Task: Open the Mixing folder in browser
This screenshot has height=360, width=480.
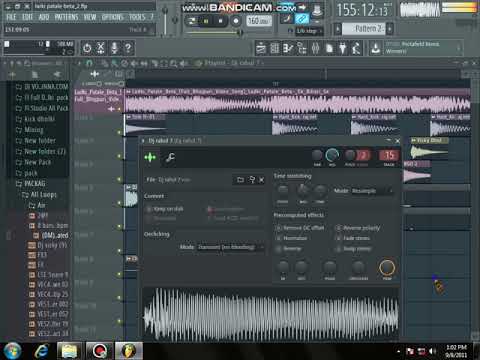Action: click(x=29, y=130)
